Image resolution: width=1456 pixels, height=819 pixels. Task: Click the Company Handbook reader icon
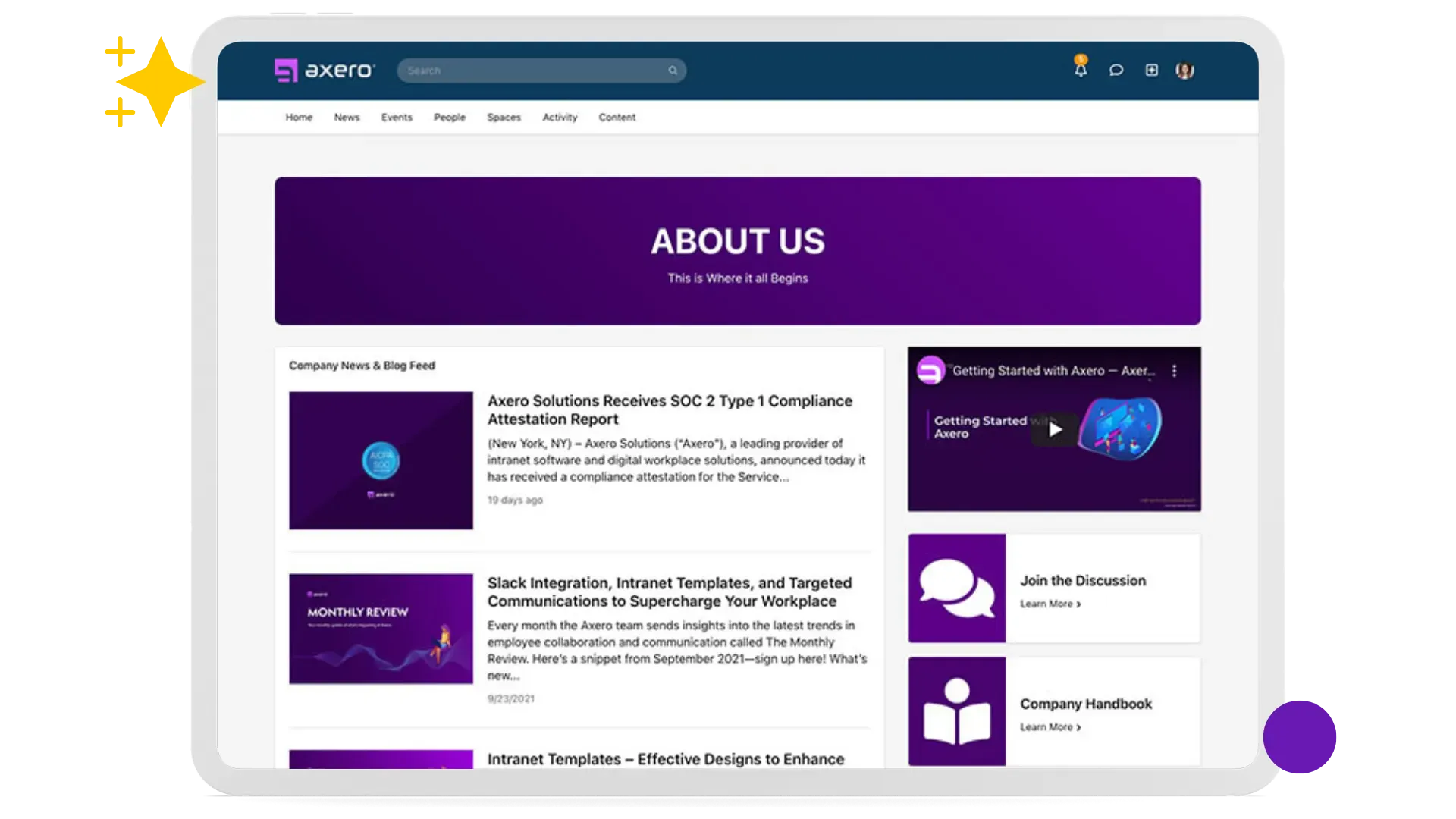[957, 711]
